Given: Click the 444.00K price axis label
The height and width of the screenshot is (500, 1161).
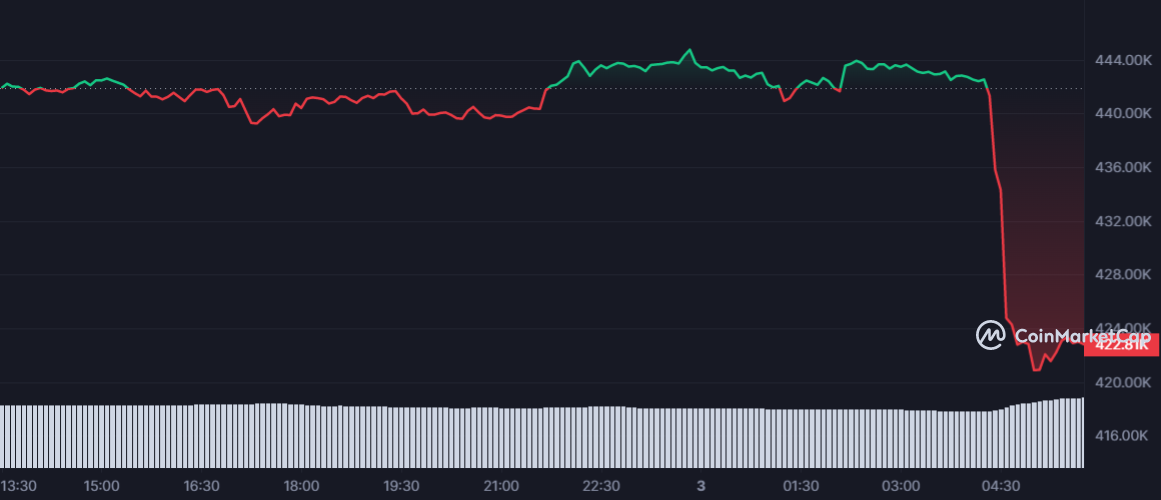Looking at the screenshot, I should [1123, 61].
